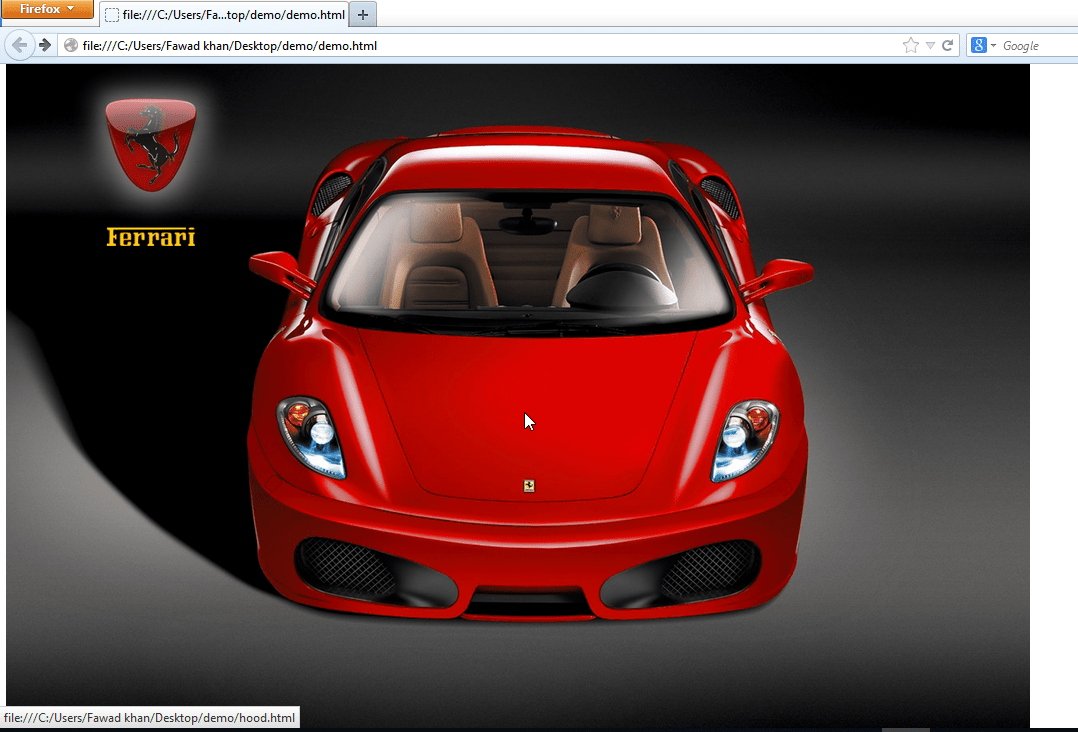Click the small Ferrari badge on the hood
The width and height of the screenshot is (1078, 732).
point(529,486)
